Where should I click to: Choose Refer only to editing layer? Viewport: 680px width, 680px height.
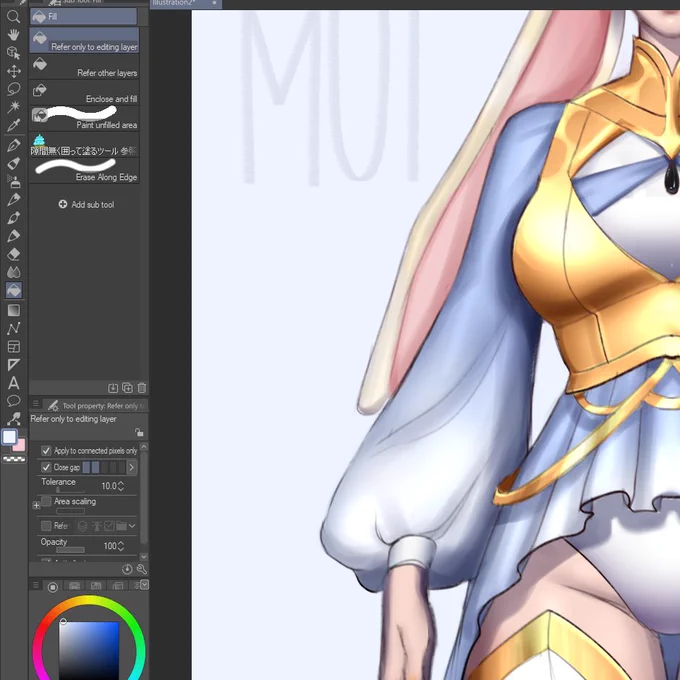coord(85,40)
